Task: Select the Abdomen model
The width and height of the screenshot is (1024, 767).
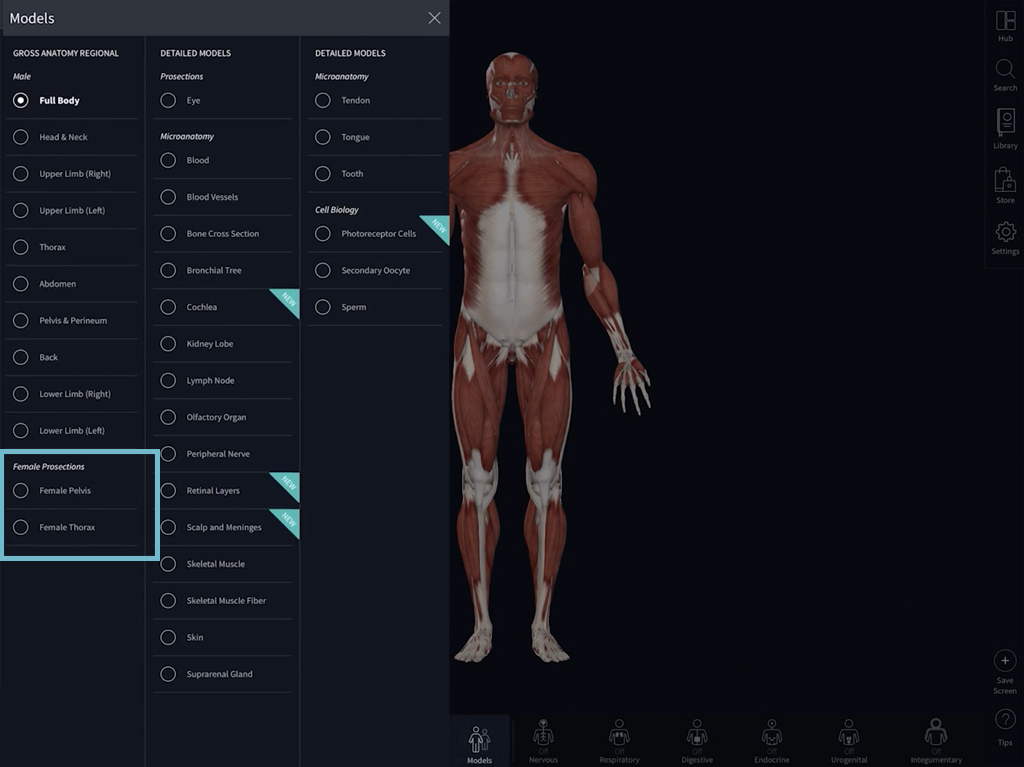Action: click(x=21, y=284)
